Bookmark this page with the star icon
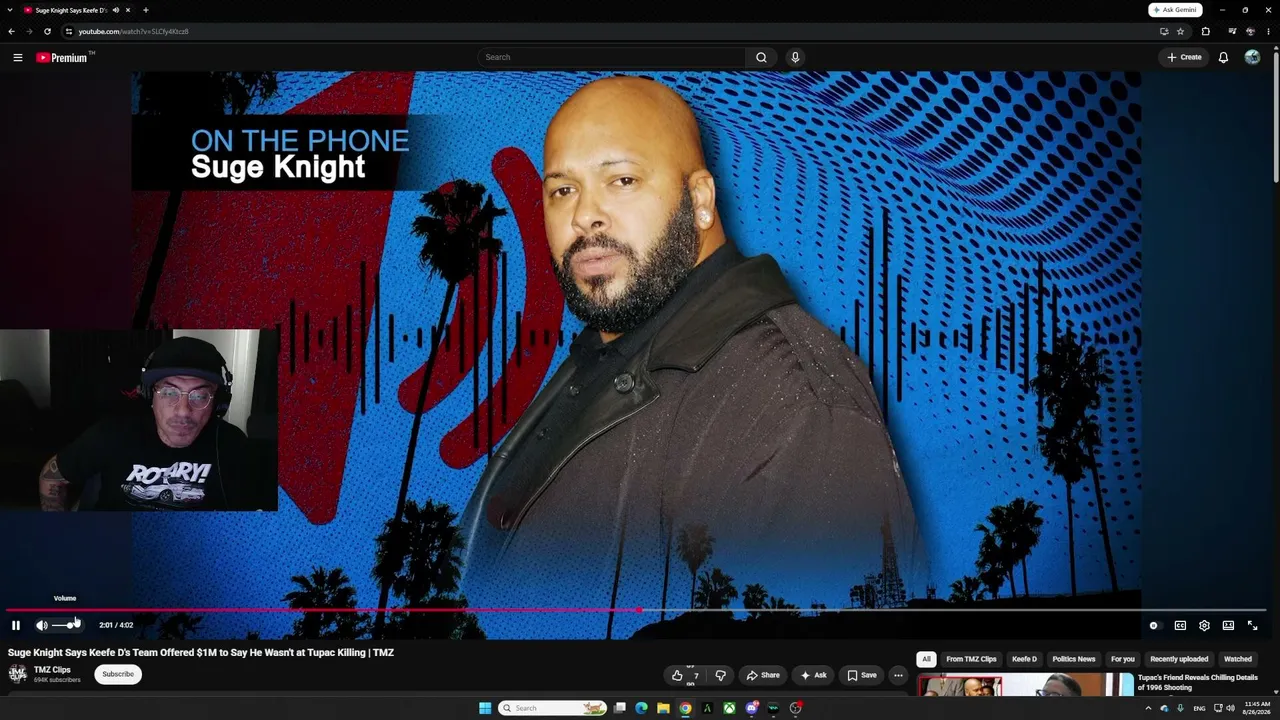 (x=1180, y=31)
